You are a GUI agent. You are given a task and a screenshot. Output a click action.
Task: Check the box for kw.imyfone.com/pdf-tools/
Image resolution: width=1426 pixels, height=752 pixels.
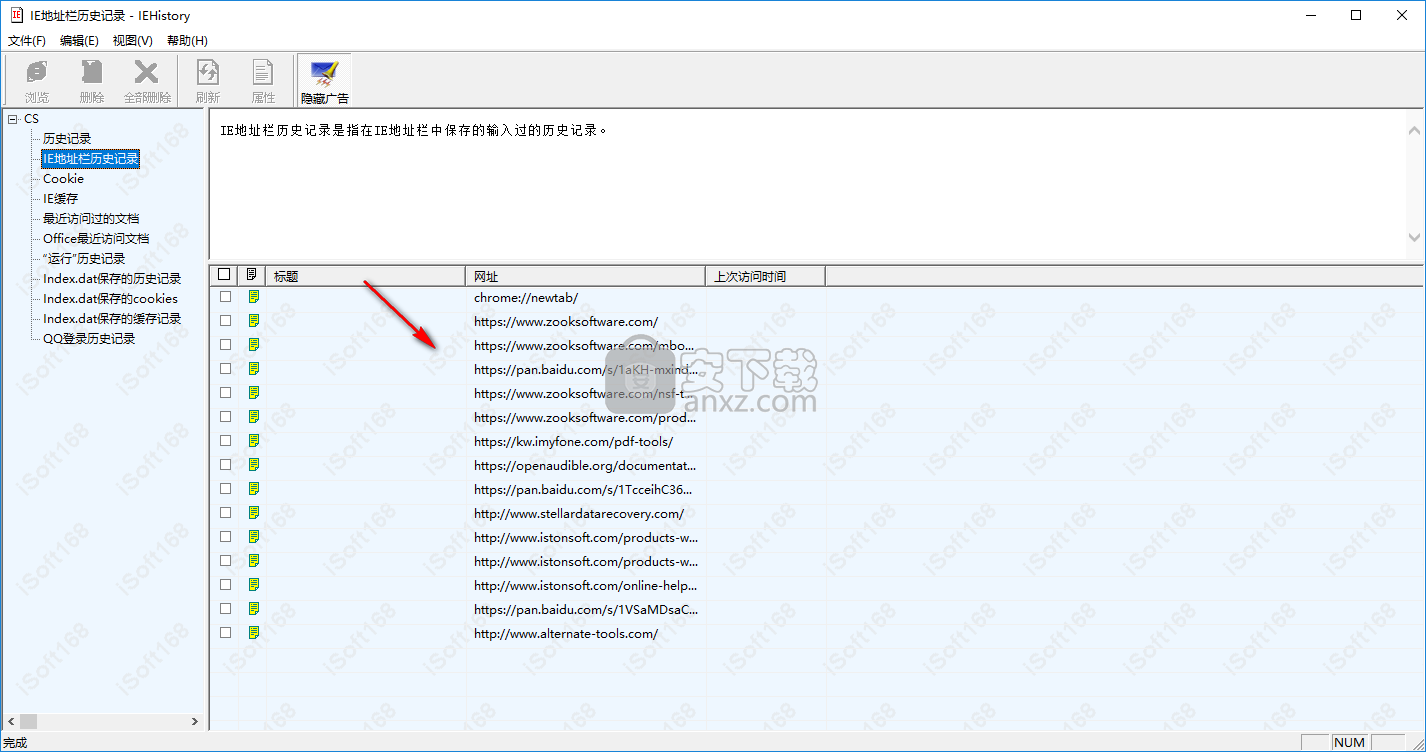click(x=225, y=441)
